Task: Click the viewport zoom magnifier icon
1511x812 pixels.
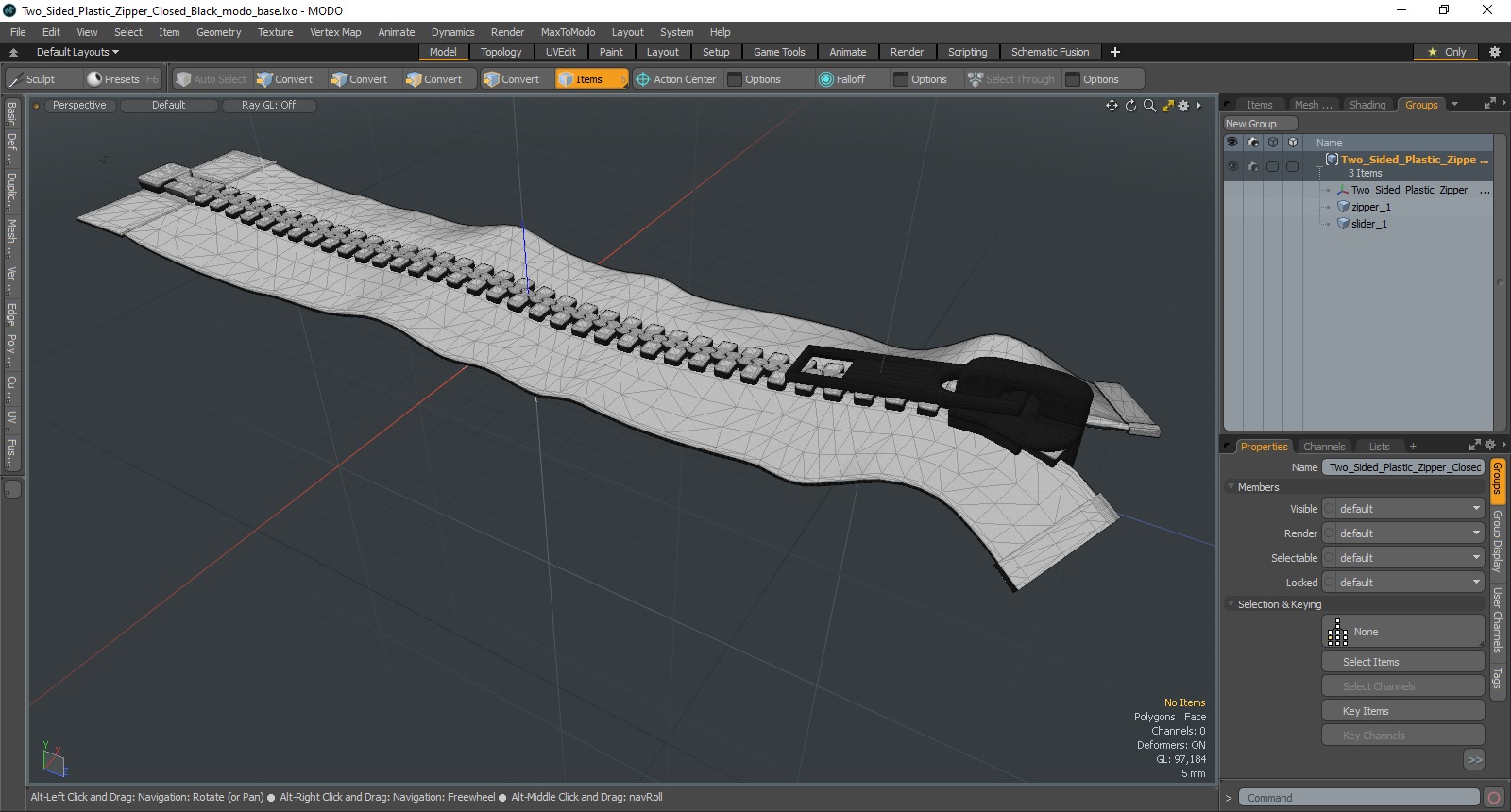Action: pos(1149,106)
